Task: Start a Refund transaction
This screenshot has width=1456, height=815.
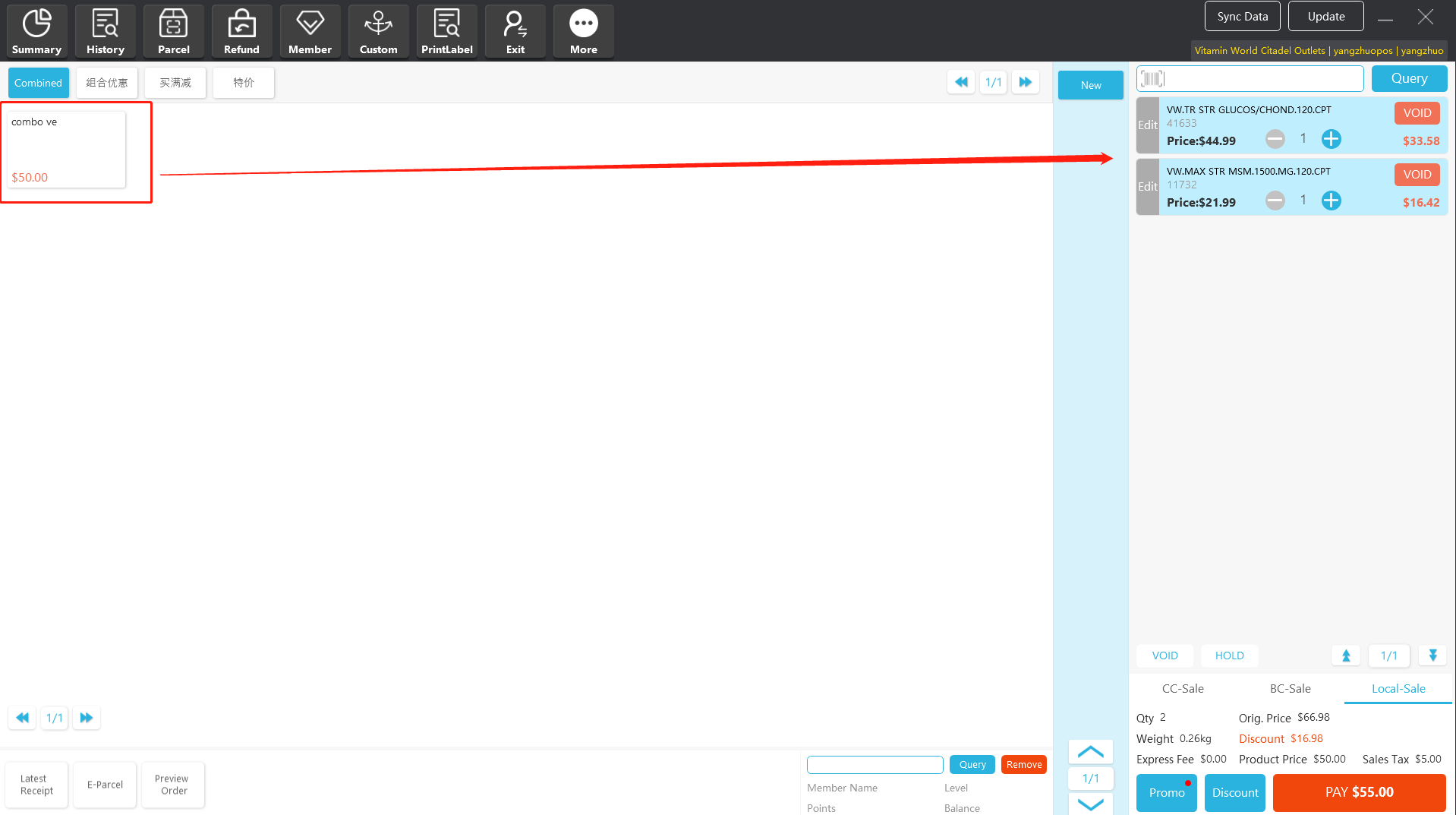Action: tap(241, 31)
